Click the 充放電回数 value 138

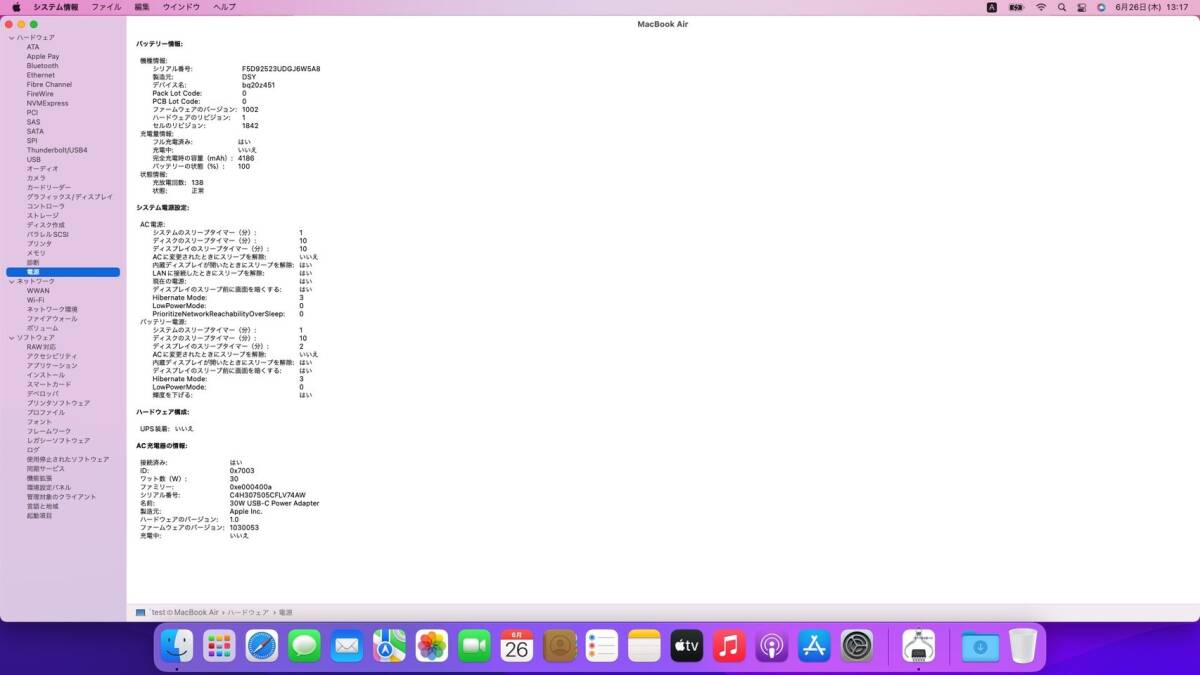tap(197, 182)
